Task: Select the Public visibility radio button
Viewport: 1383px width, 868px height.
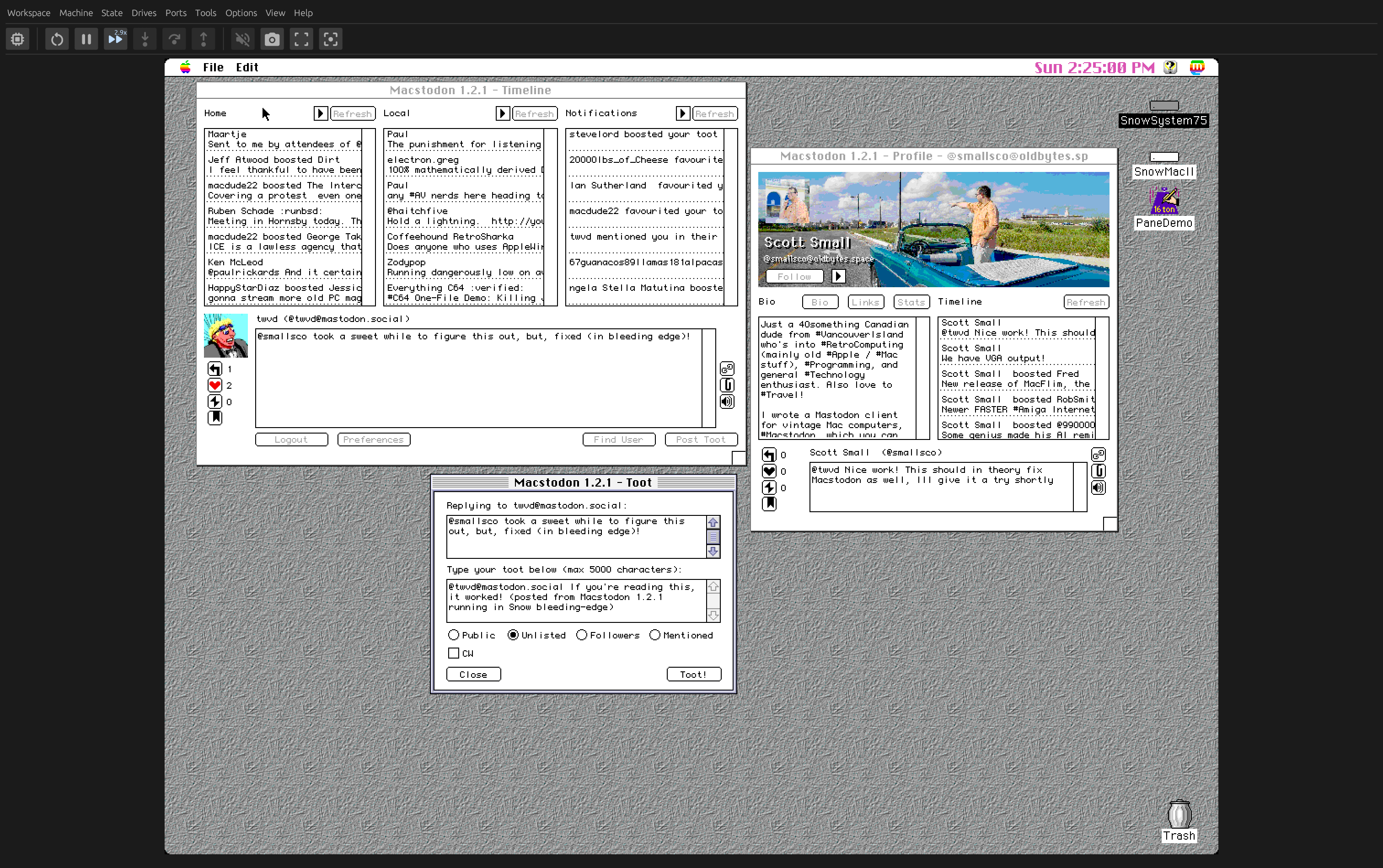Action: click(454, 635)
